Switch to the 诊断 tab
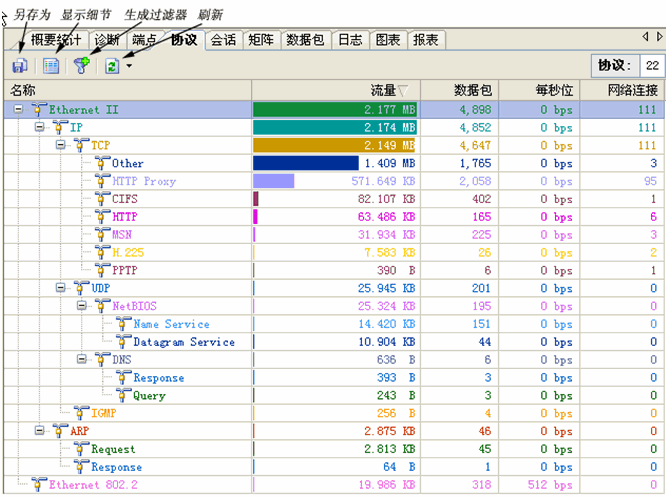 [x=108, y=40]
